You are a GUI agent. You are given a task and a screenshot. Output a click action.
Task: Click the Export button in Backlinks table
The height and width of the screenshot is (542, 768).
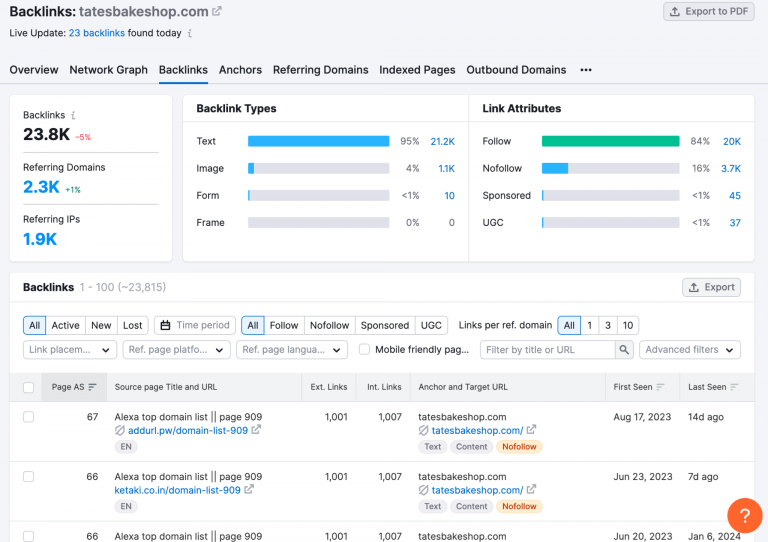click(x=711, y=287)
